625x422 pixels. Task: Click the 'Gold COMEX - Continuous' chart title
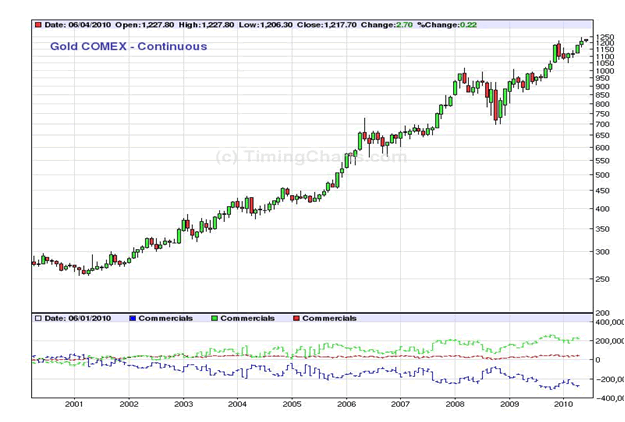tap(128, 46)
